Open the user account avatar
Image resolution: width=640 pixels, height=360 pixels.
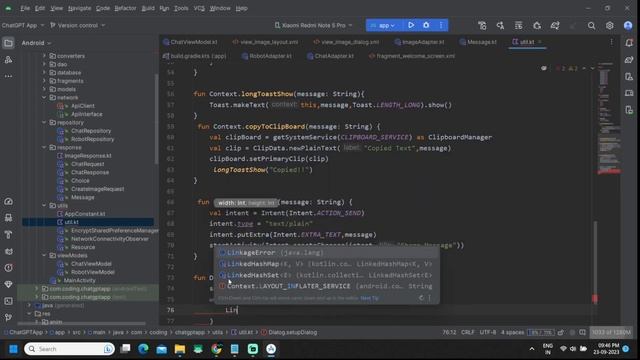(x=628, y=26)
